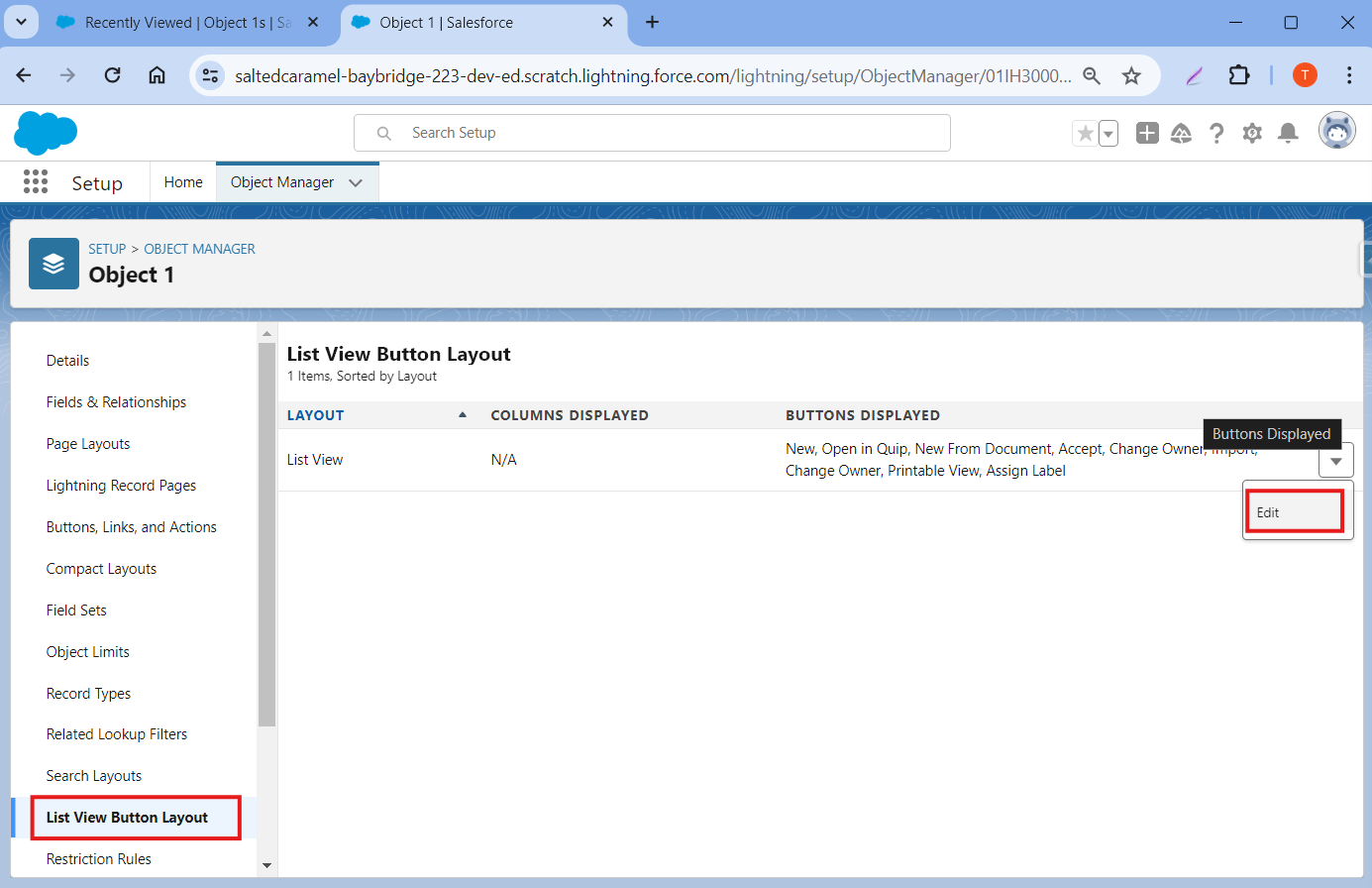
Task: Click the Favorites star icon
Action: coord(1086,133)
